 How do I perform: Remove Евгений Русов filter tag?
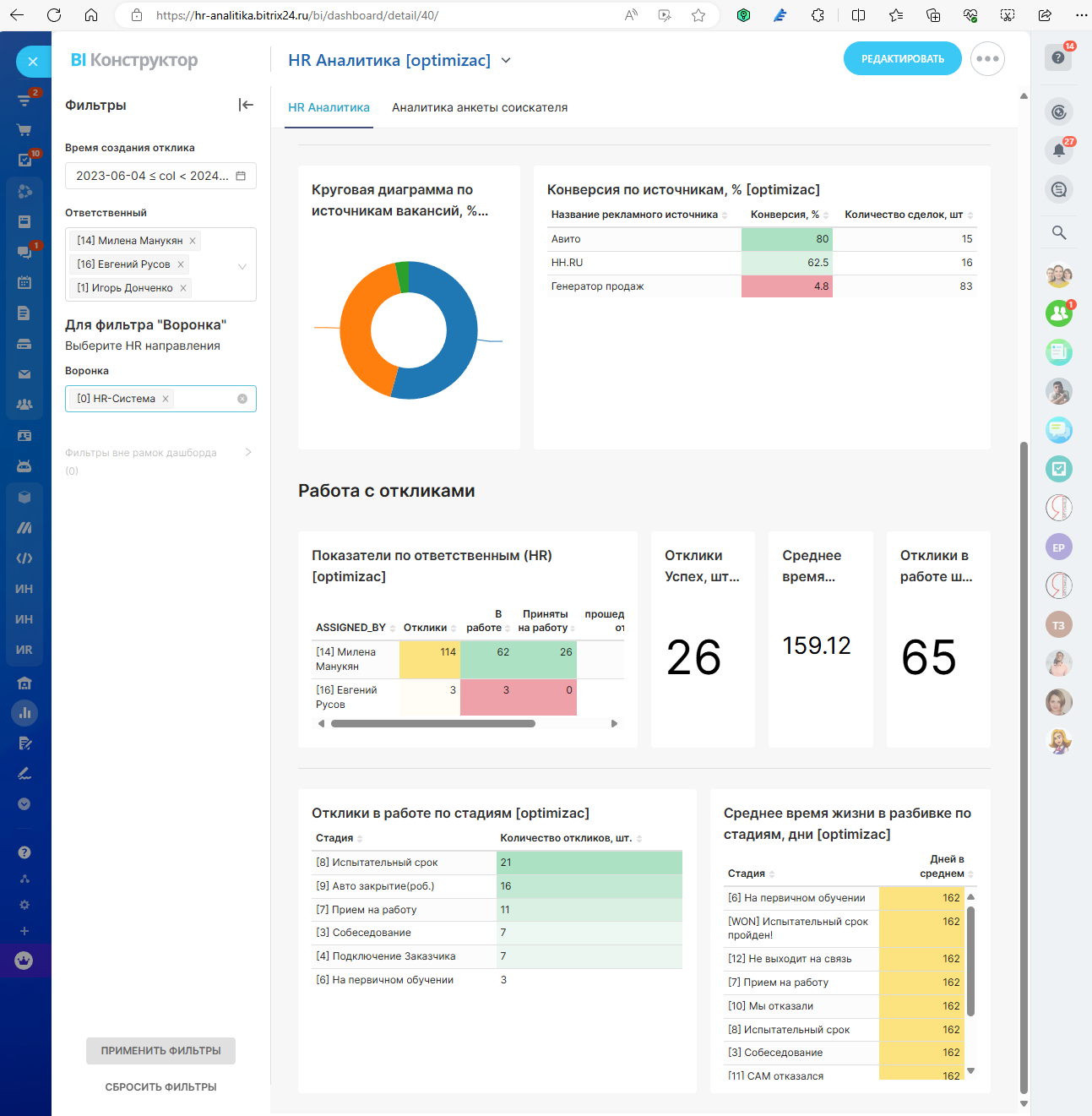point(181,264)
